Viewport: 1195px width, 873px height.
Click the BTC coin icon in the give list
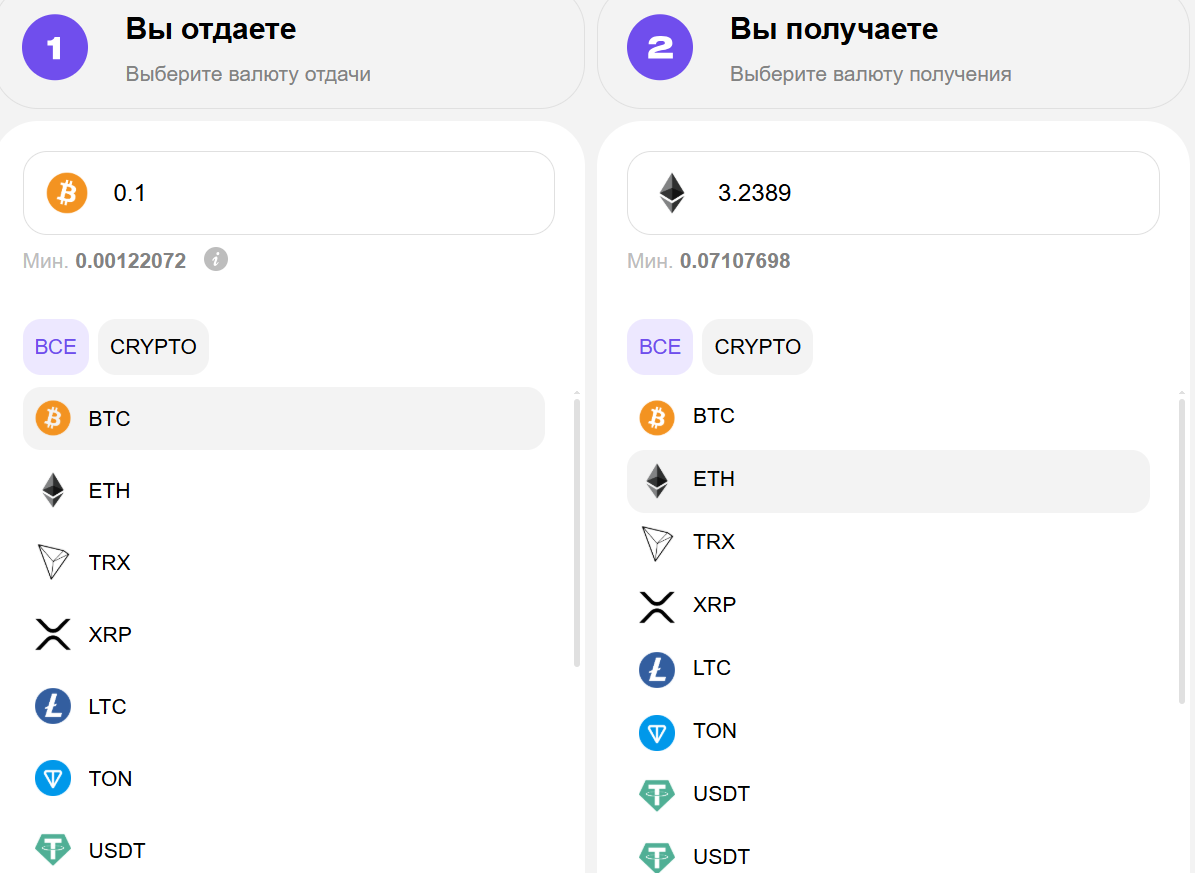(x=53, y=418)
